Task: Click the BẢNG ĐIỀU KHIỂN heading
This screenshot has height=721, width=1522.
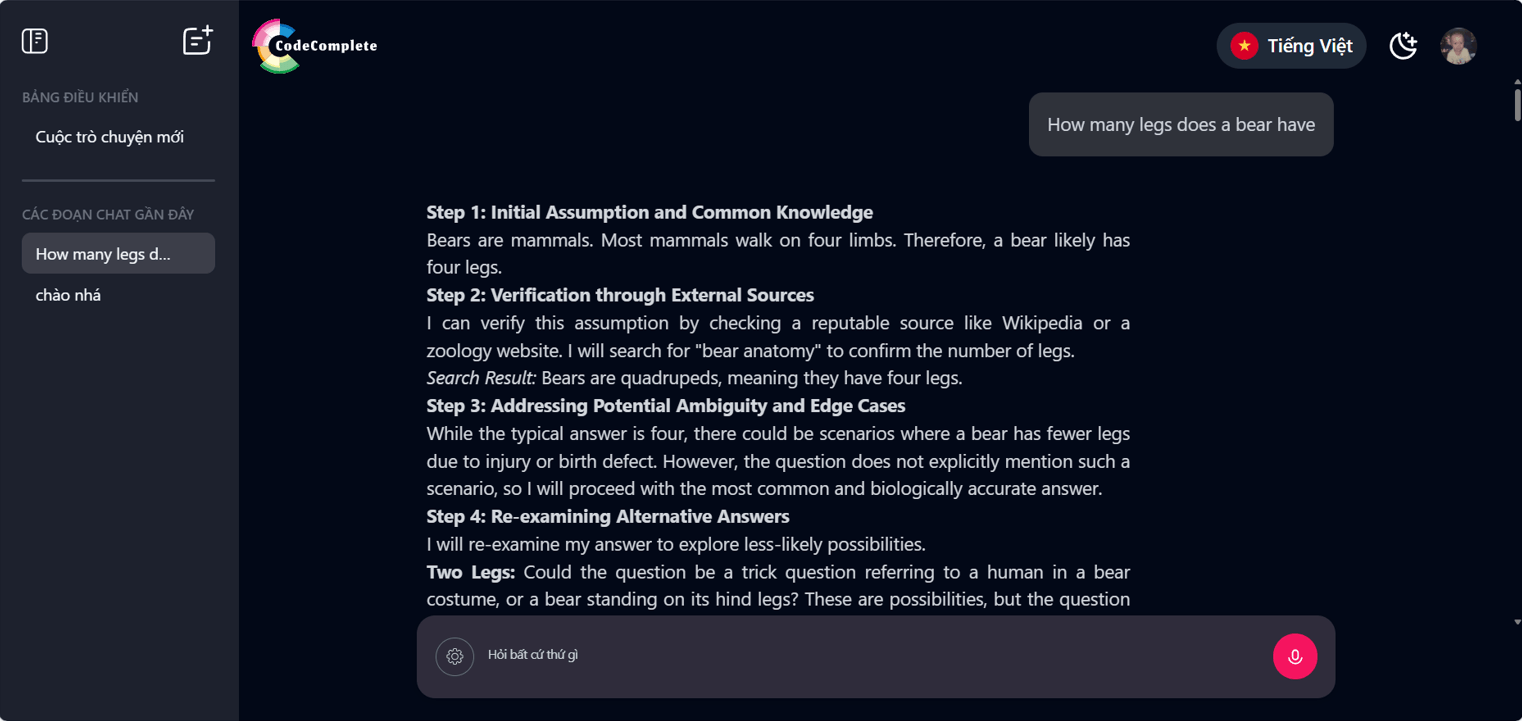Action: coord(80,97)
